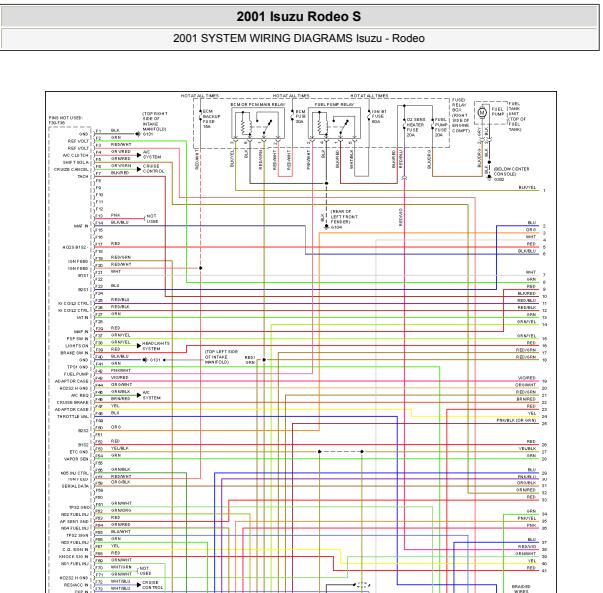Click the "TPS1 GND" pin label

click(x=78, y=367)
